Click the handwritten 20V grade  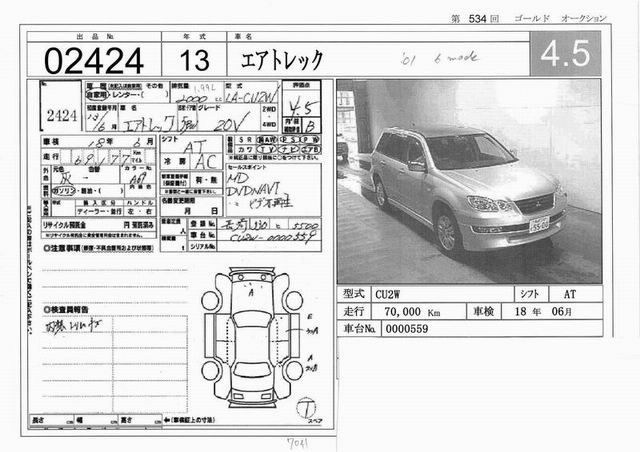point(230,122)
